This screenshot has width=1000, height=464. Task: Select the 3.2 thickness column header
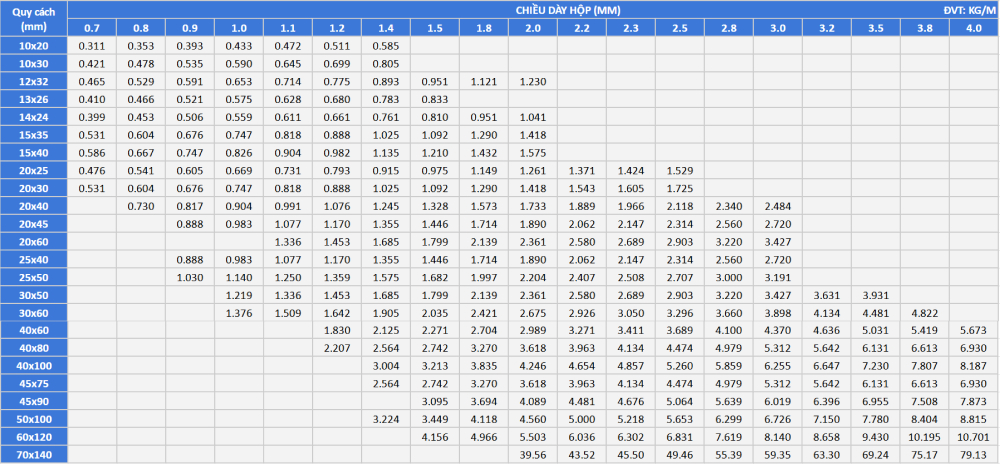[826, 28]
